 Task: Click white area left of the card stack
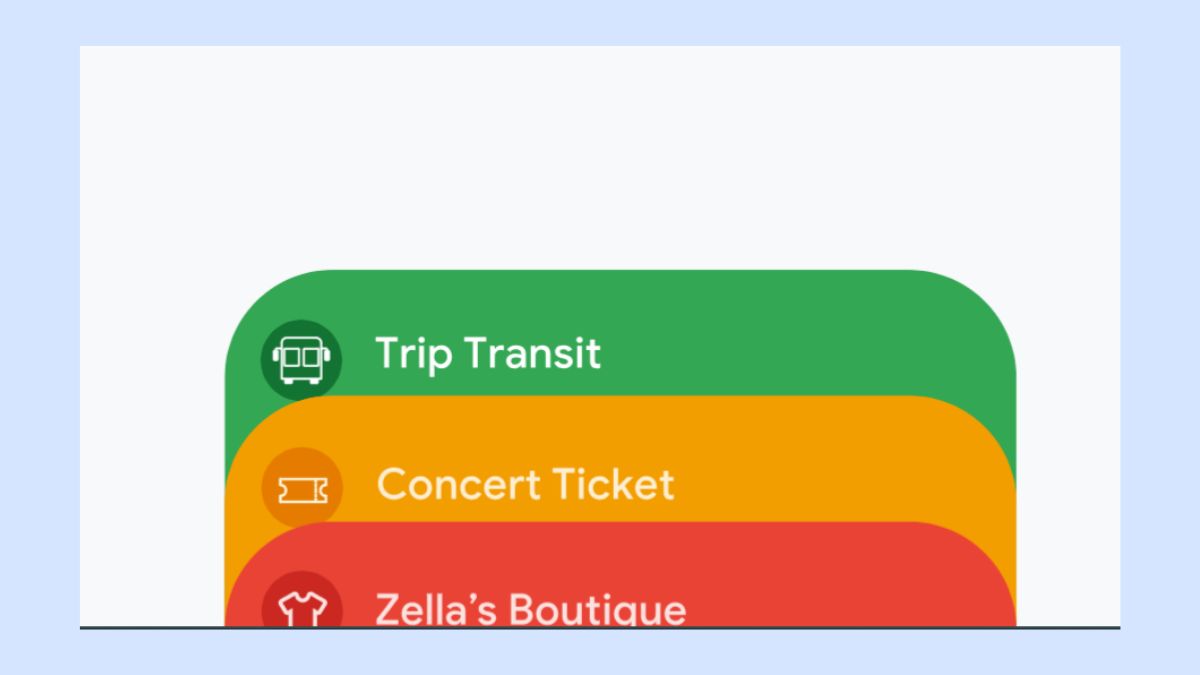point(150,450)
